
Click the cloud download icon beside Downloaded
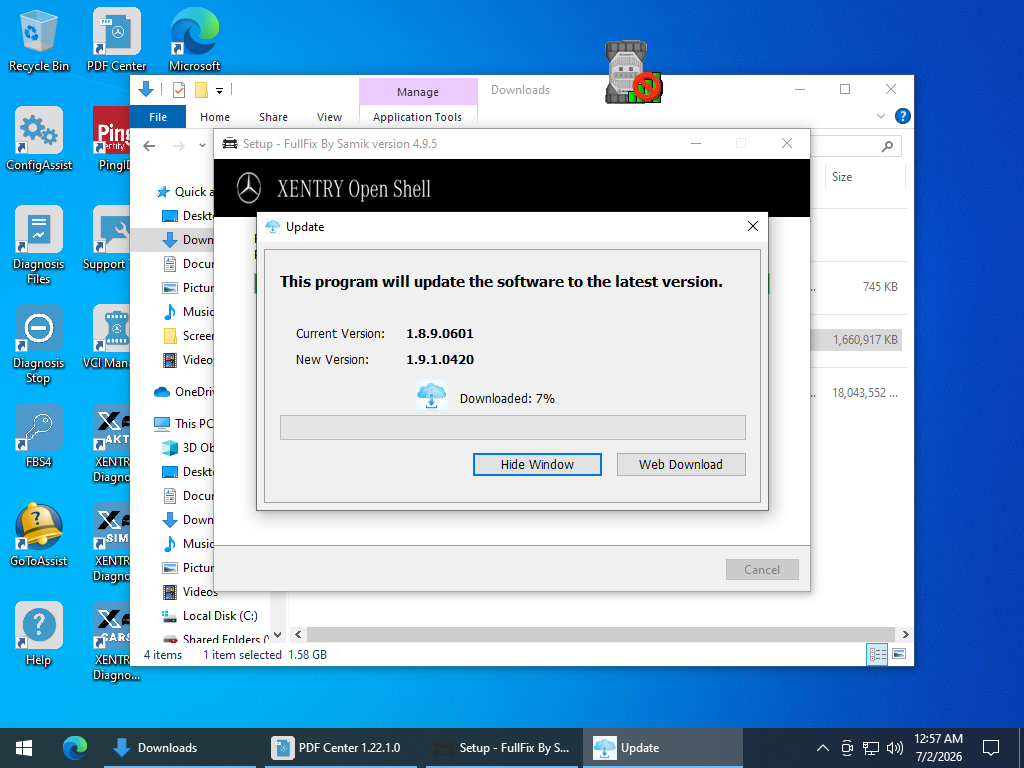click(432, 396)
